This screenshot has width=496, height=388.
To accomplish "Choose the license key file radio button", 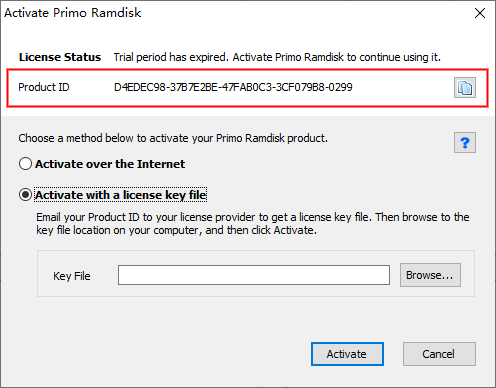I will click(x=25, y=195).
